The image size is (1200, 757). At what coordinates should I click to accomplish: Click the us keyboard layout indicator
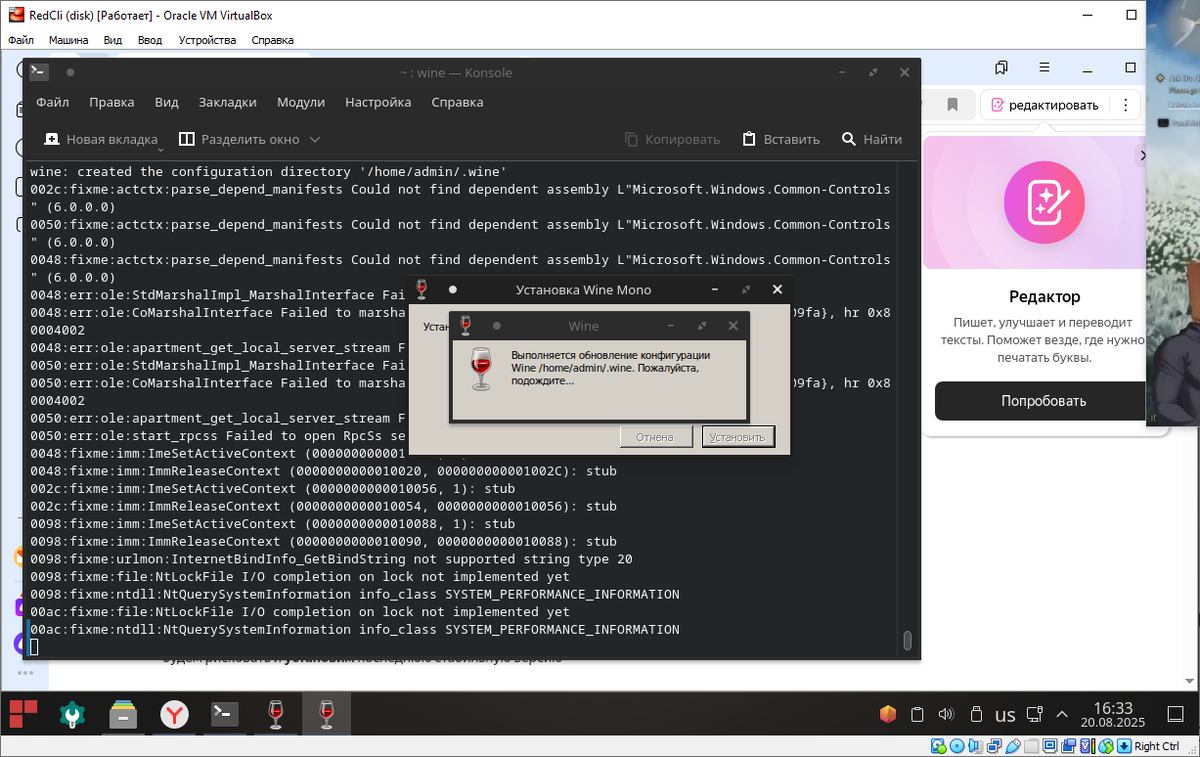[1005, 715]
